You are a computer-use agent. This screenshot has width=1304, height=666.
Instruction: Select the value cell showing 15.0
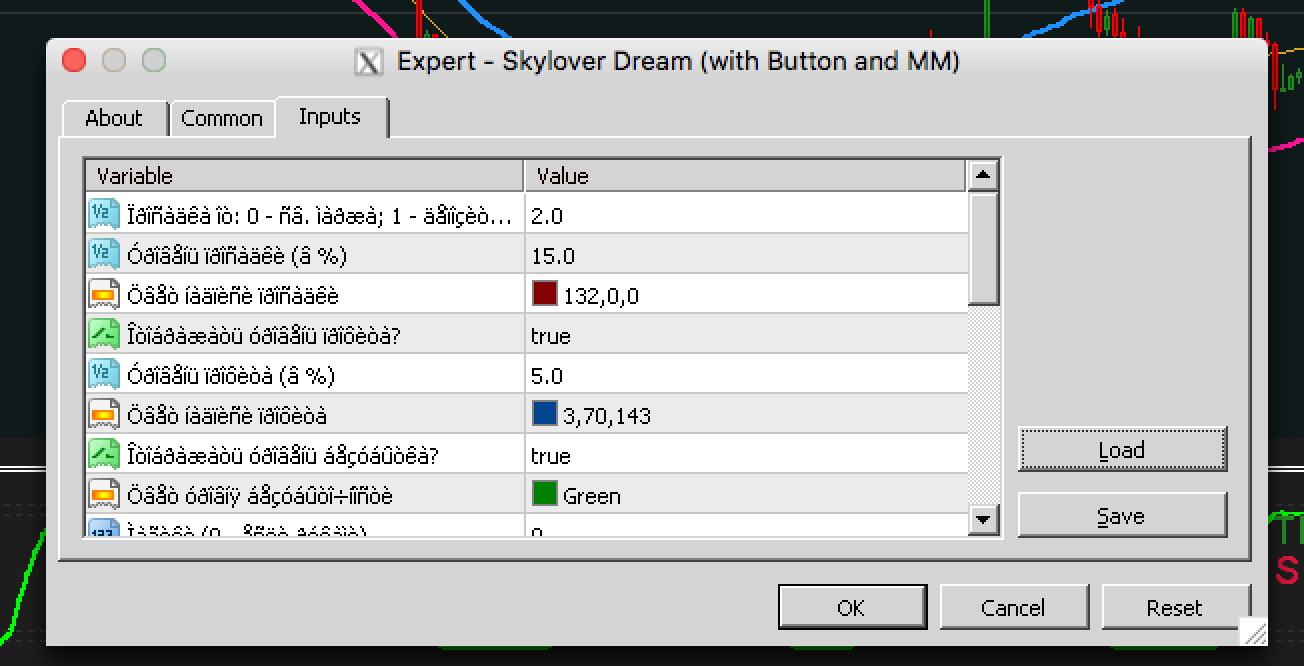[747, 255]
